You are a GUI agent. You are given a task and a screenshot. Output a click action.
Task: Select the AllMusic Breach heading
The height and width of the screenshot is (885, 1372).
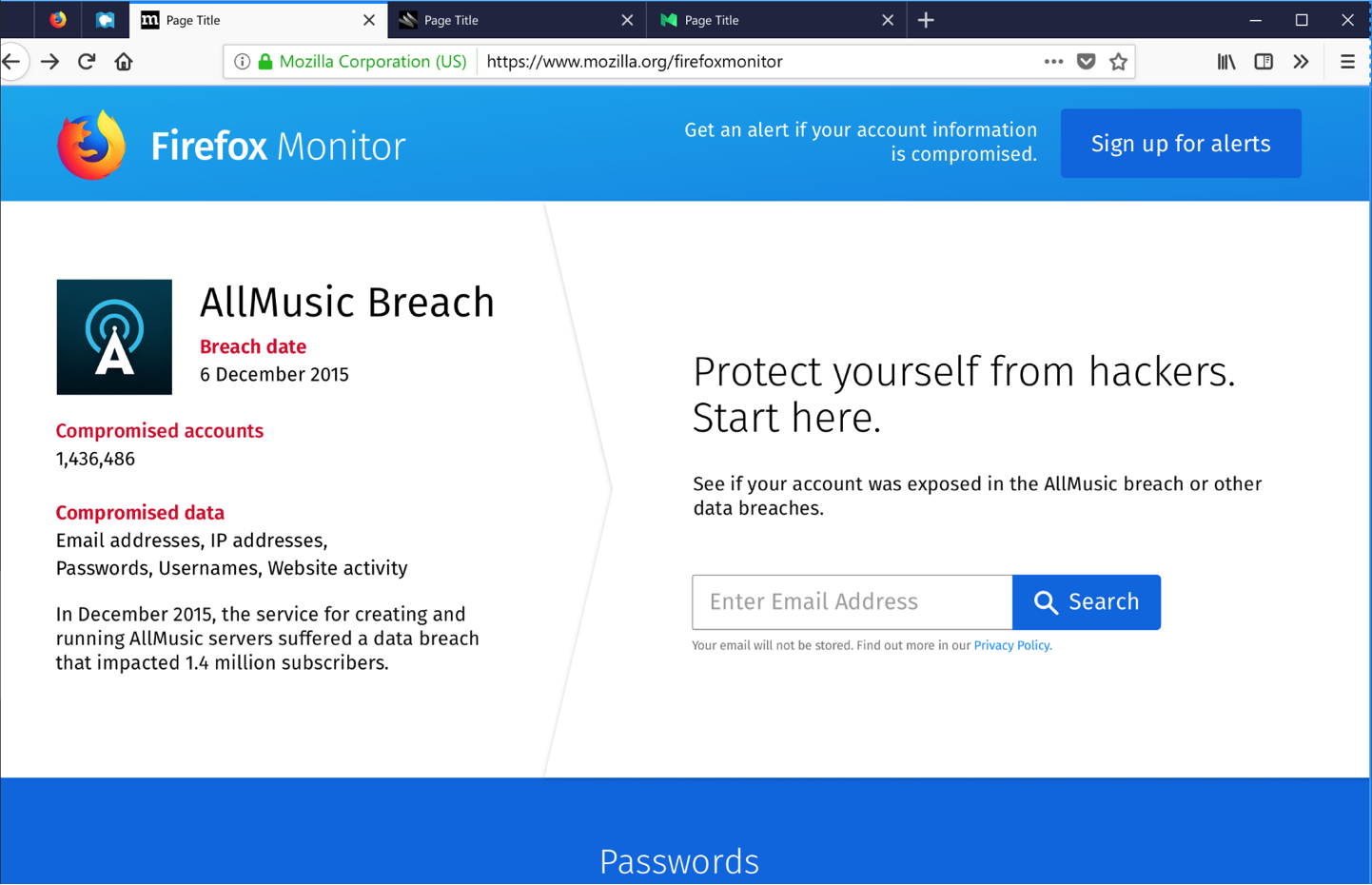[347, 303]
